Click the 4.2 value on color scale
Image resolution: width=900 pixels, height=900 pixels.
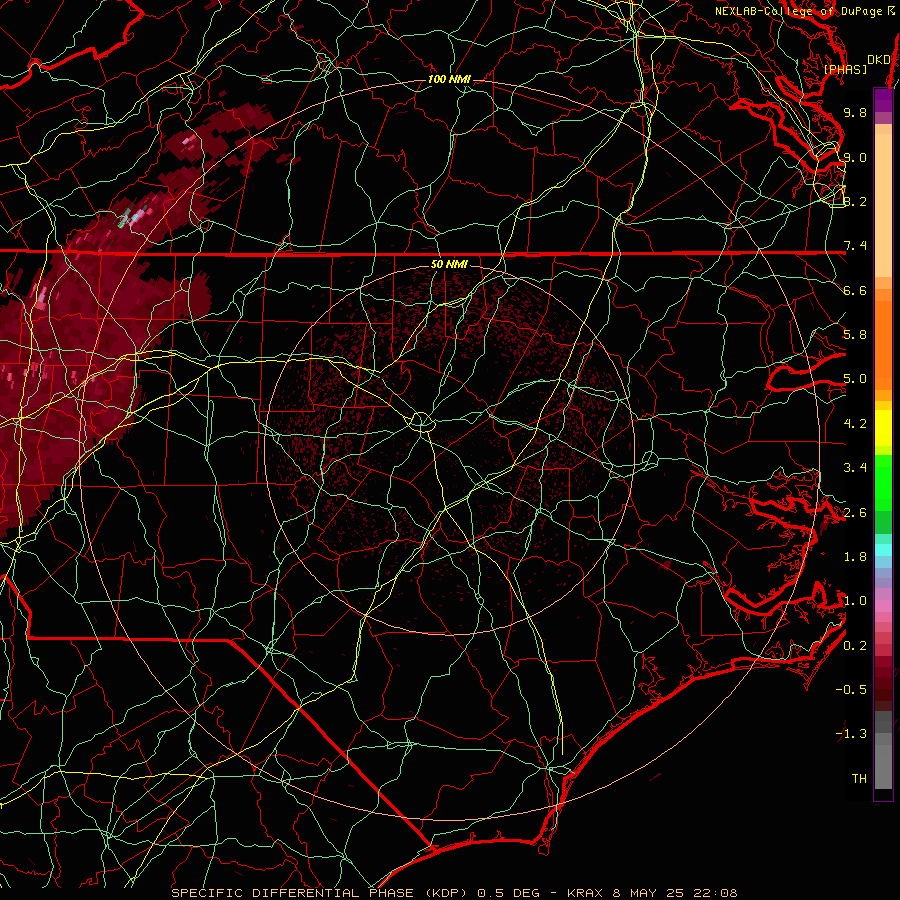(x=855, y=424)
